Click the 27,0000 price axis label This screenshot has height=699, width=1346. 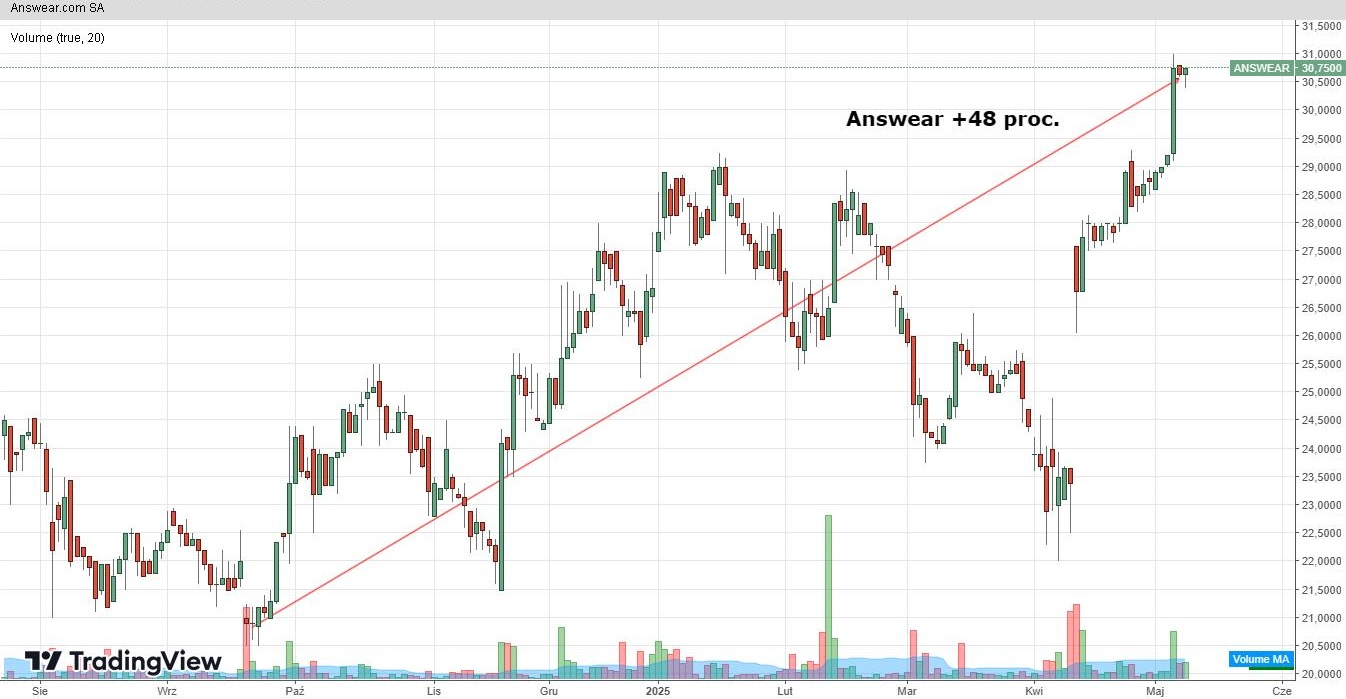pyautogui.click(x=1322, y=280)
